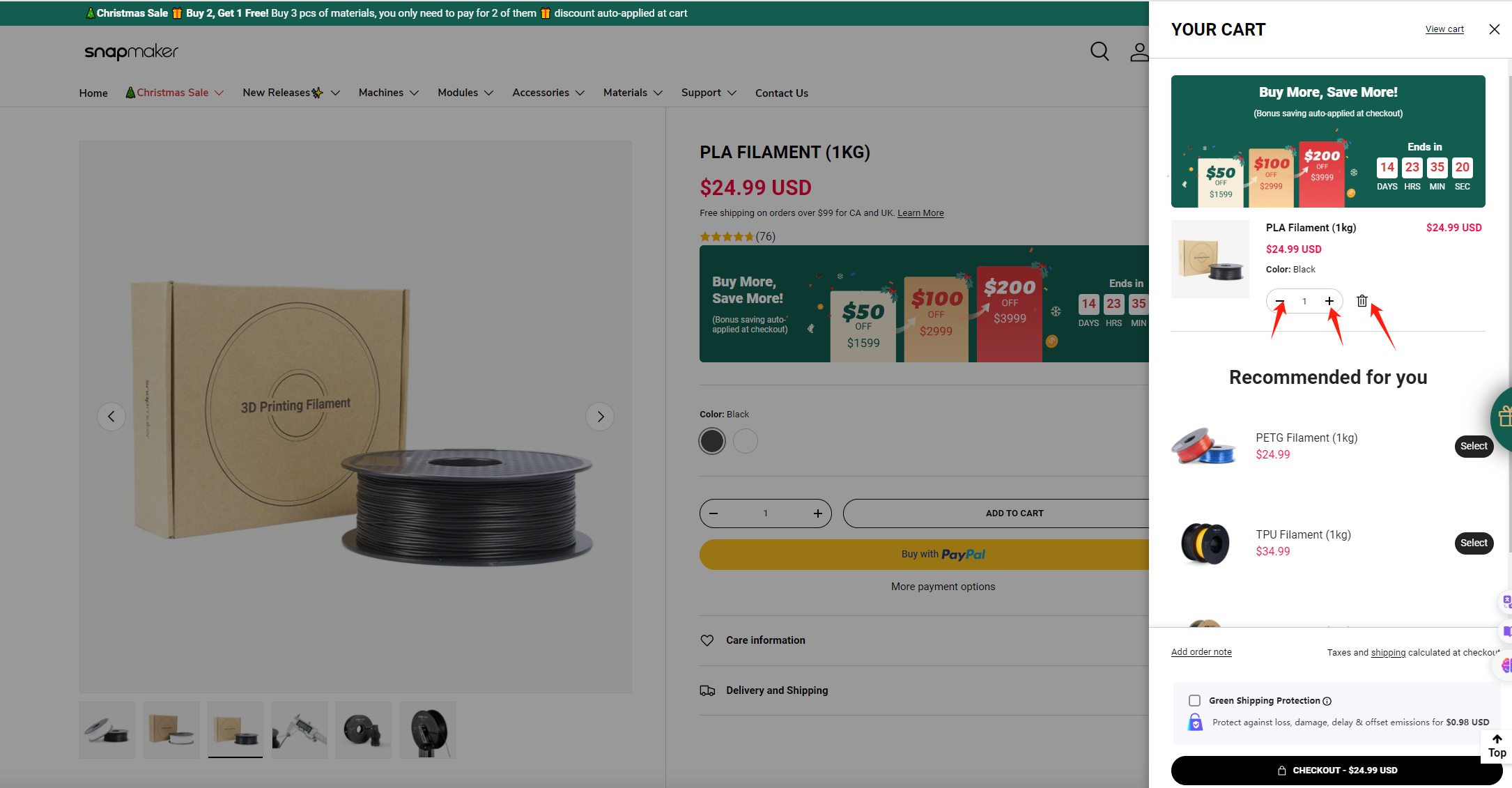Screen dimensions: 1512x788
Task: Open the PETG Filament product image
Action: click(1204, 446)
